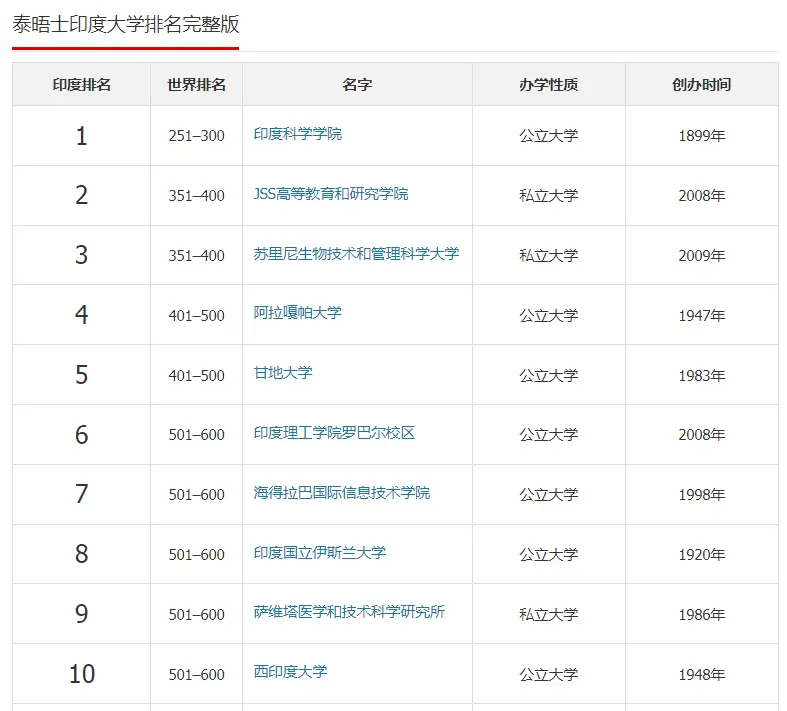Select 公立大学 in the 印度科学学院 row
787x711 pixels.
click(x=549, y=136)
